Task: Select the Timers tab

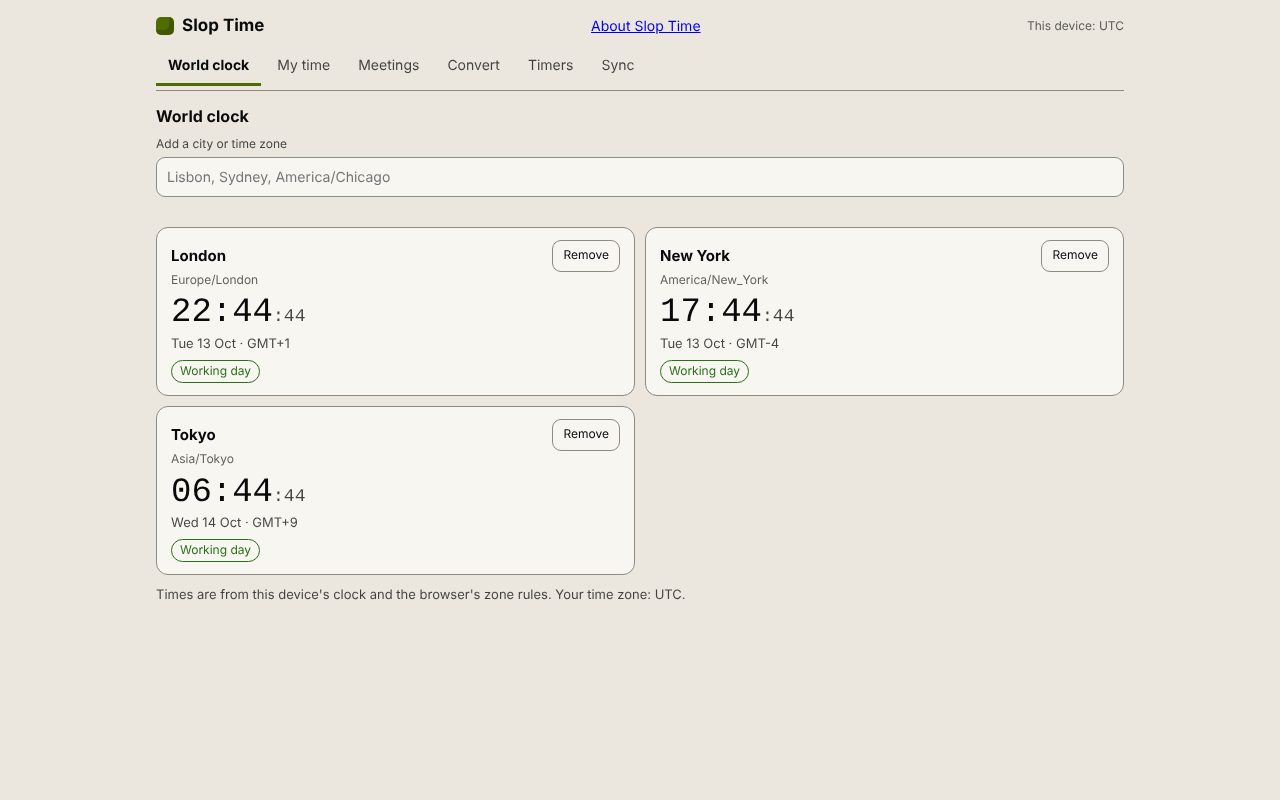Action: [x=550, y=65]
